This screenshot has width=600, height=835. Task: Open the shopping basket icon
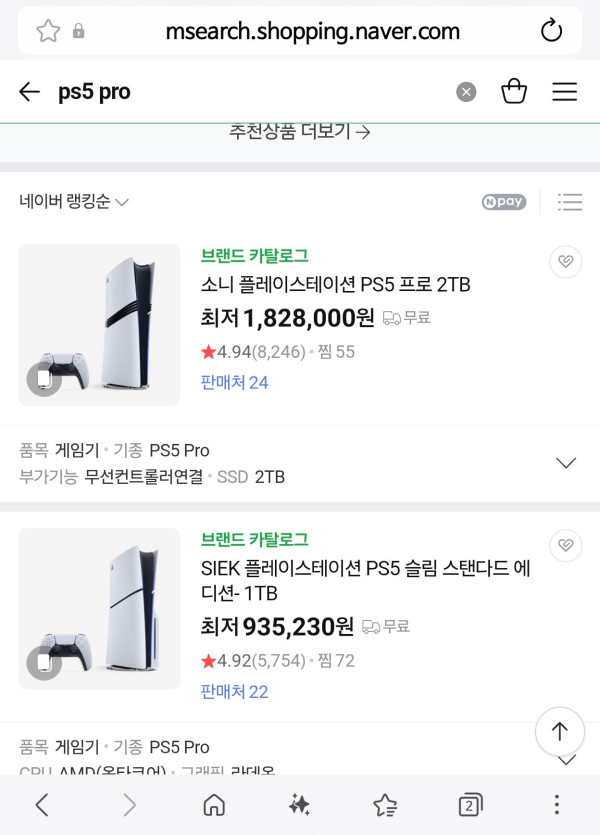tap(514, 91)
